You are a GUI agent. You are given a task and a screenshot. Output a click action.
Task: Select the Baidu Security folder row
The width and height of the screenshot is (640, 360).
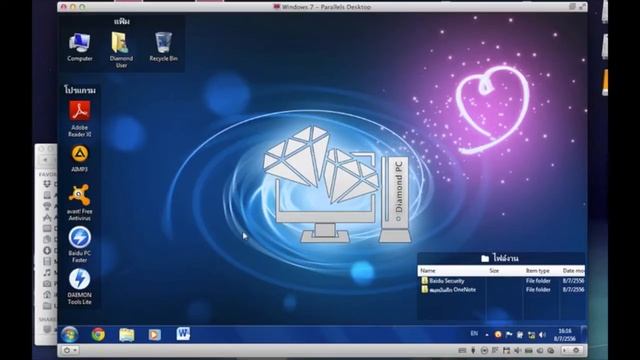tap(501, 281)
